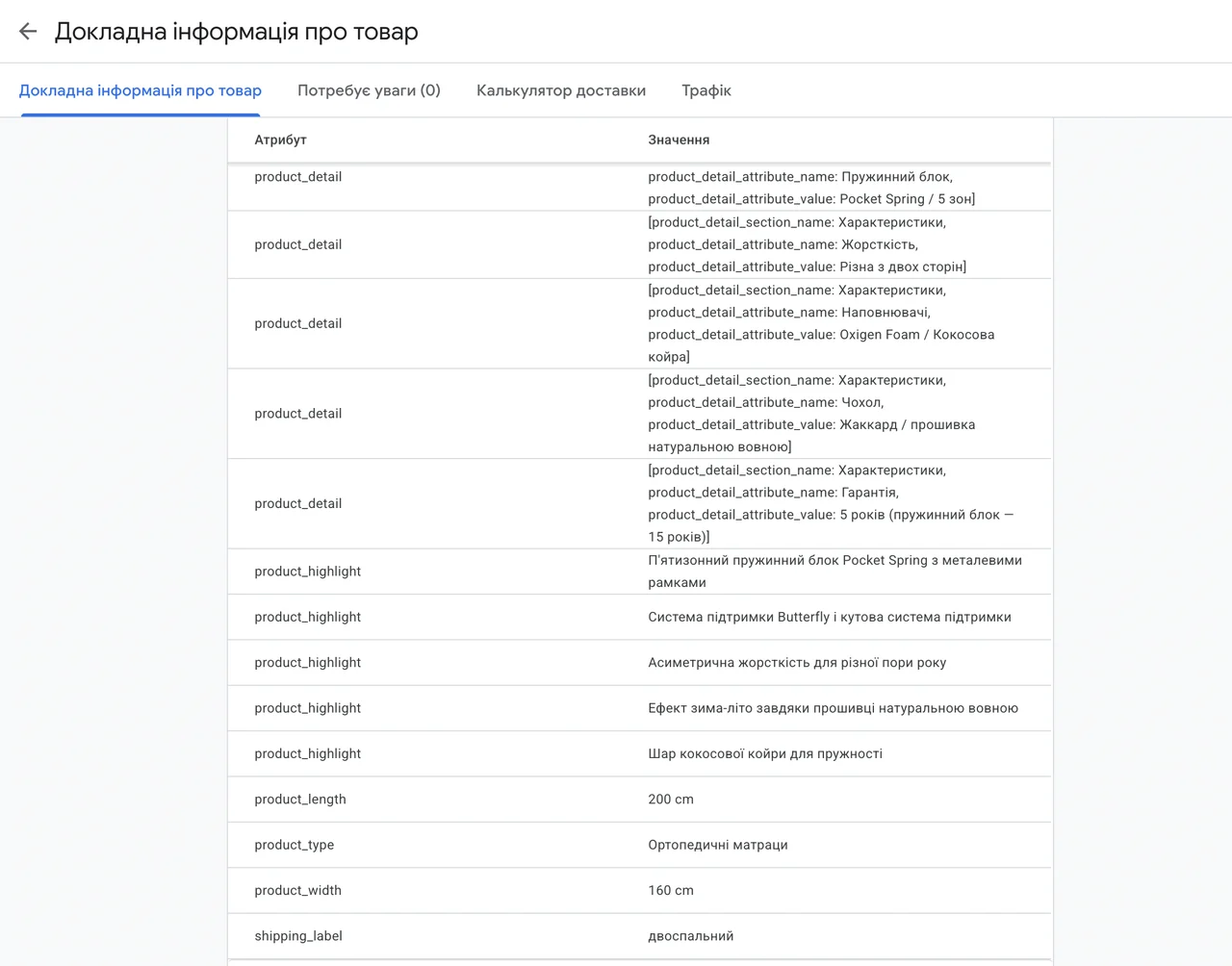Select product_highlight label in the Асиметрична жорсткість row

point(308,662)
